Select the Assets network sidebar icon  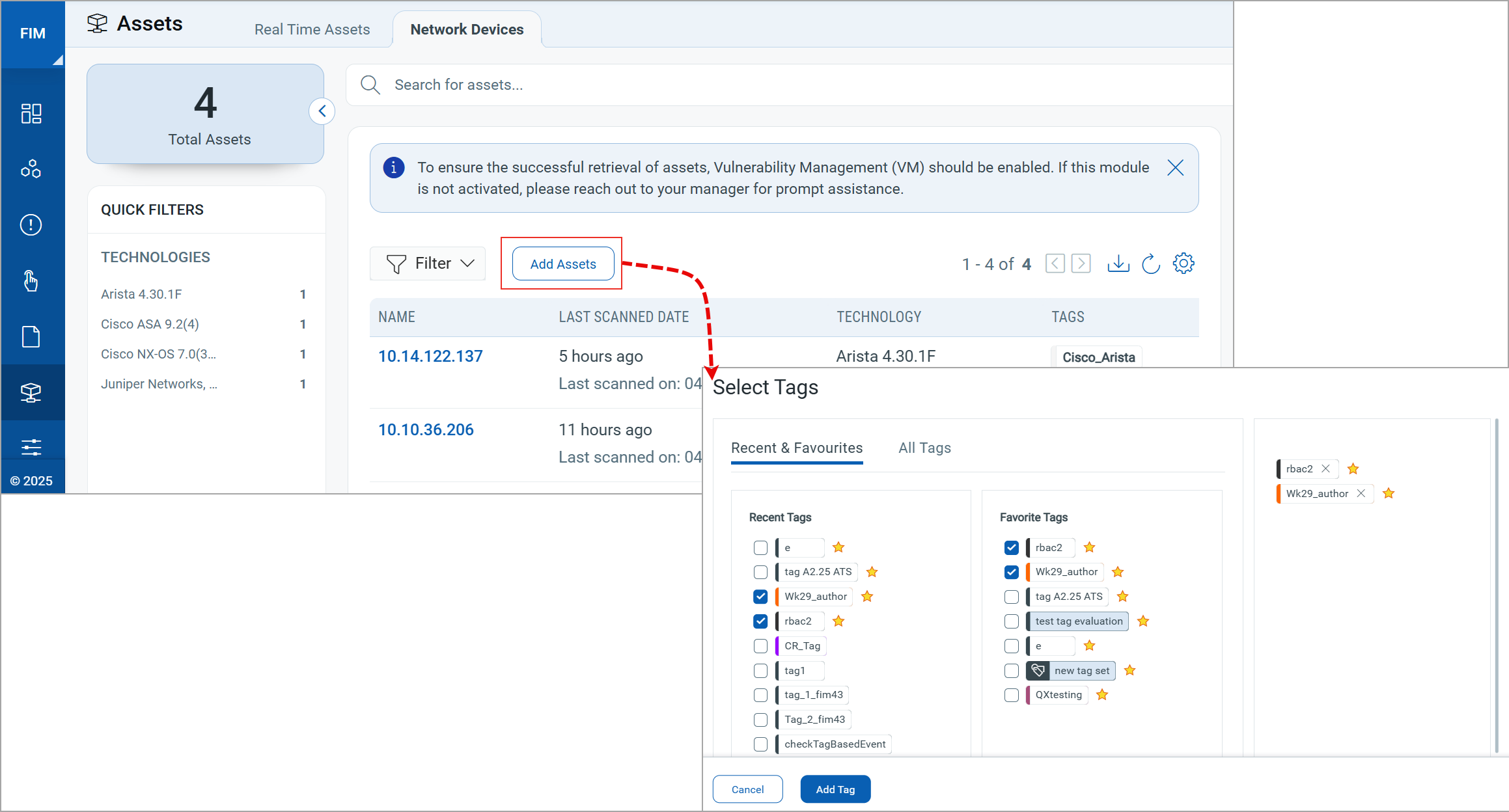point(31,392)
